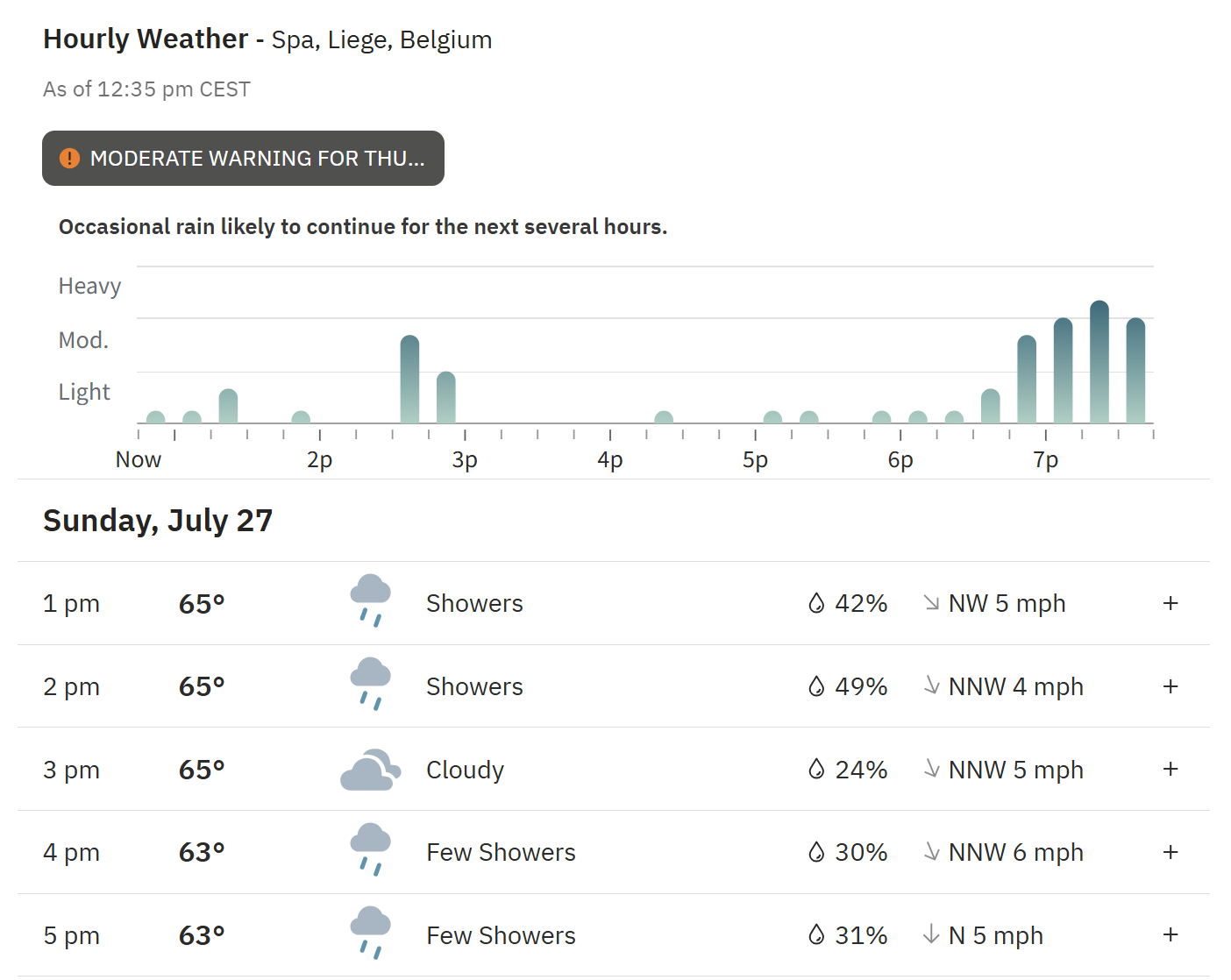Click the wind arrow icon beside NW 5 mph

(931, 603)
